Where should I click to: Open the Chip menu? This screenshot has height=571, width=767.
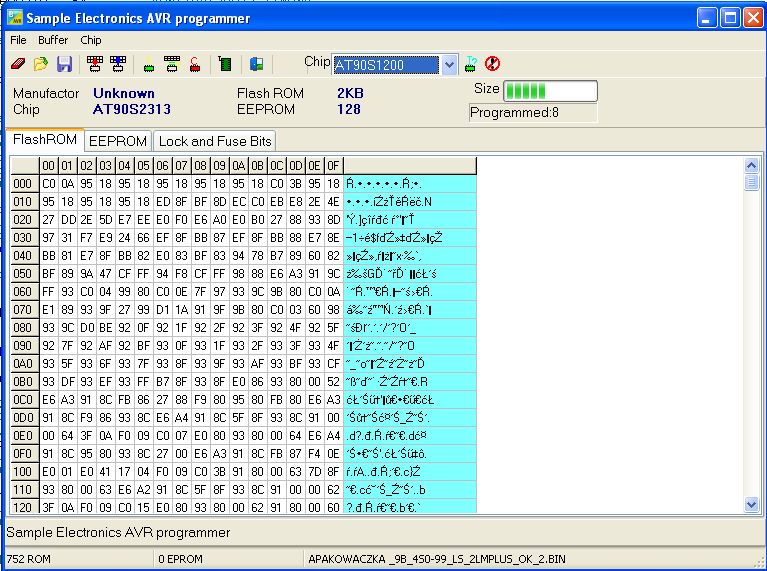[91, 40]
